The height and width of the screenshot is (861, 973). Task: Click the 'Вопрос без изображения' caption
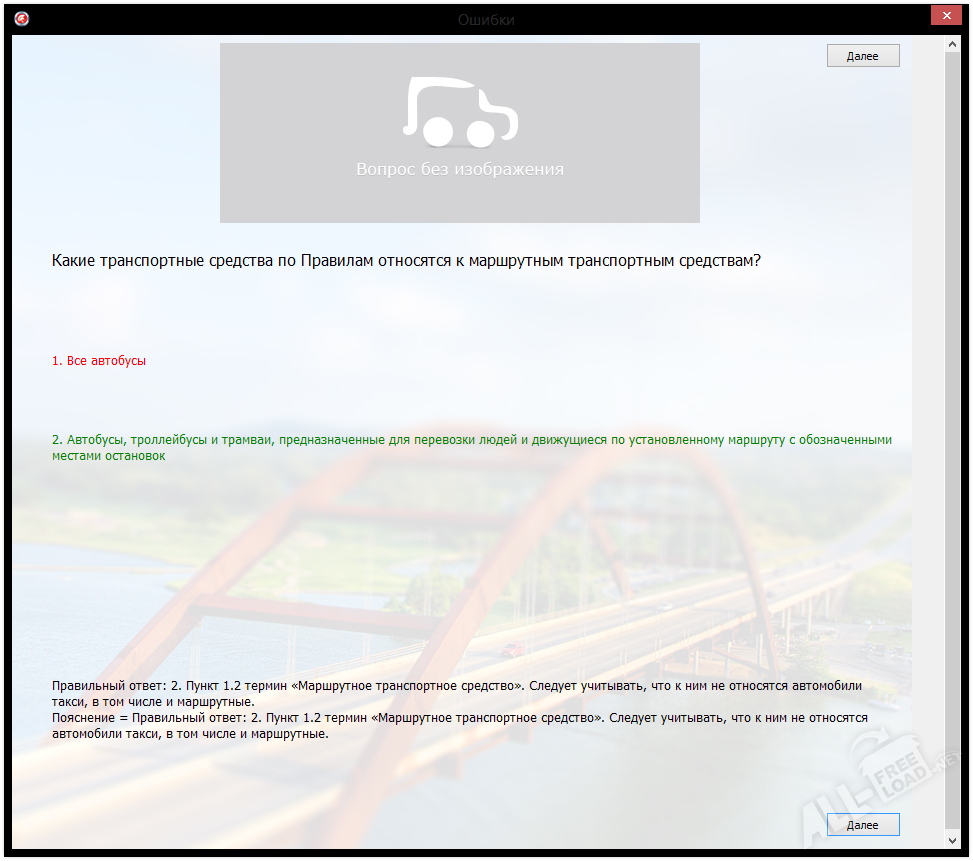(x=460, y=170)
